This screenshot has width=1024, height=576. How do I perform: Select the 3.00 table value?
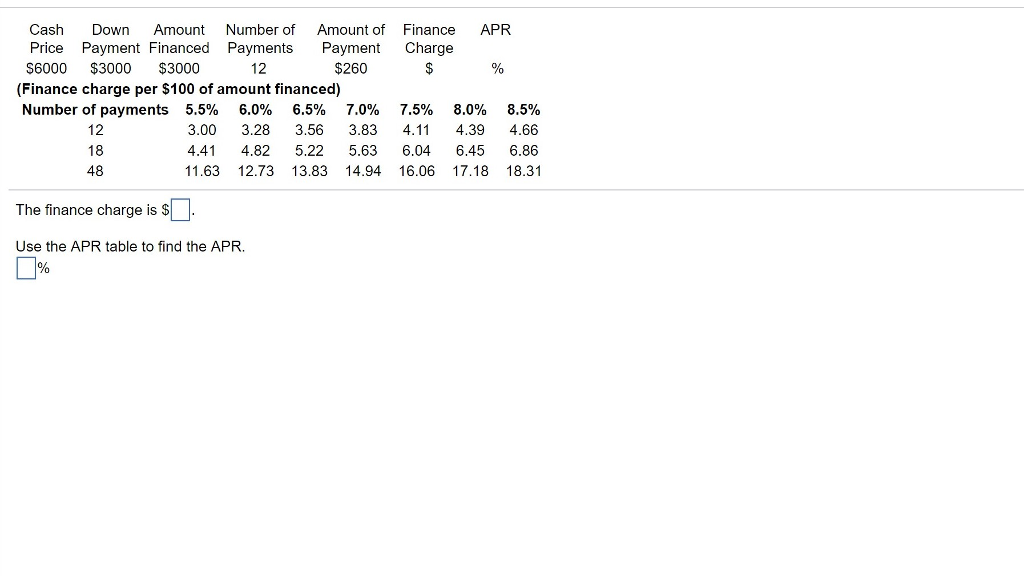[x=202, y=130]
